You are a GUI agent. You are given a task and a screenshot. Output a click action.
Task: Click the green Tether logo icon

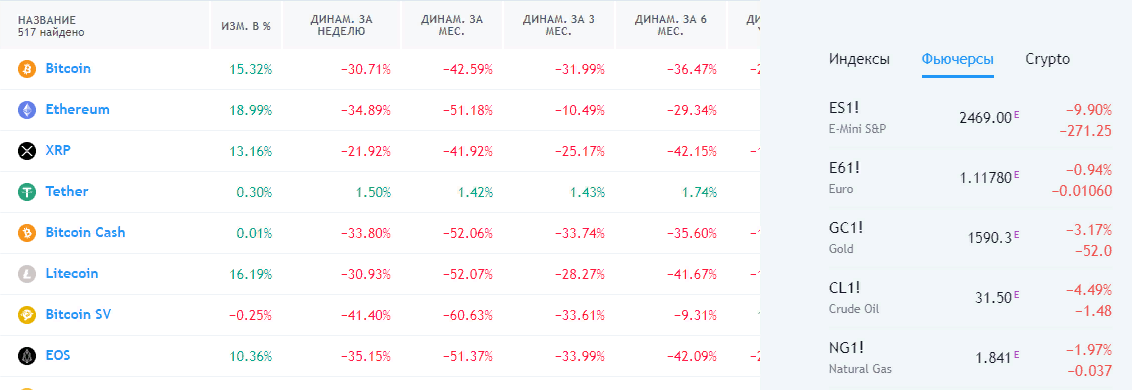tap(27, 191)
